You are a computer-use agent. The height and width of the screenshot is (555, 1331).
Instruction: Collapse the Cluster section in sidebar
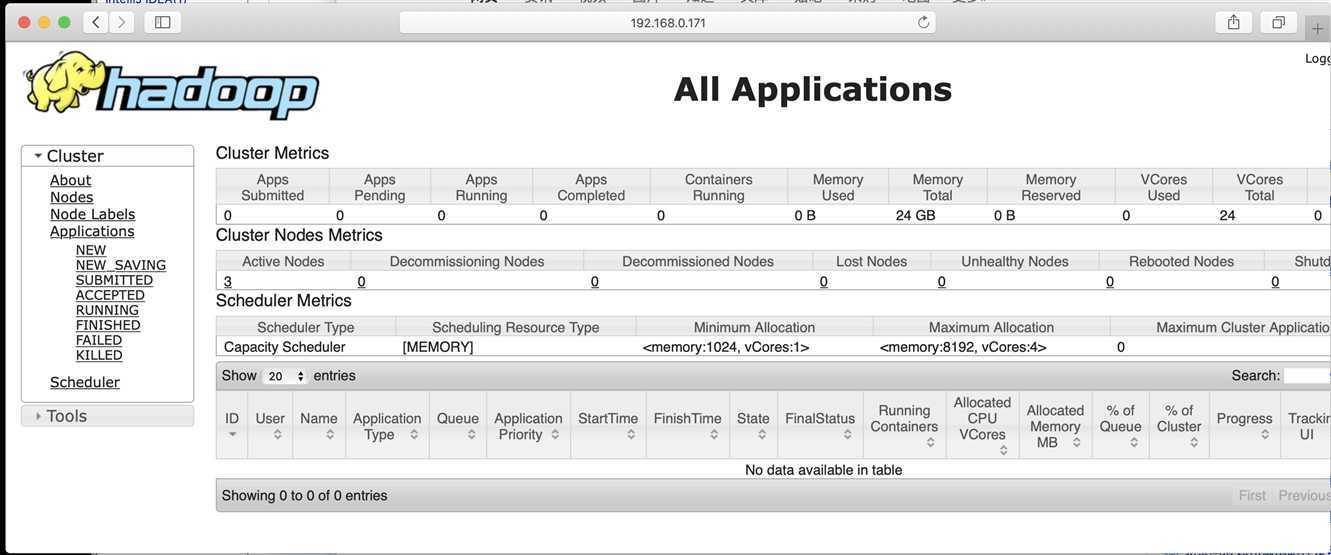(x=107, y=156)
